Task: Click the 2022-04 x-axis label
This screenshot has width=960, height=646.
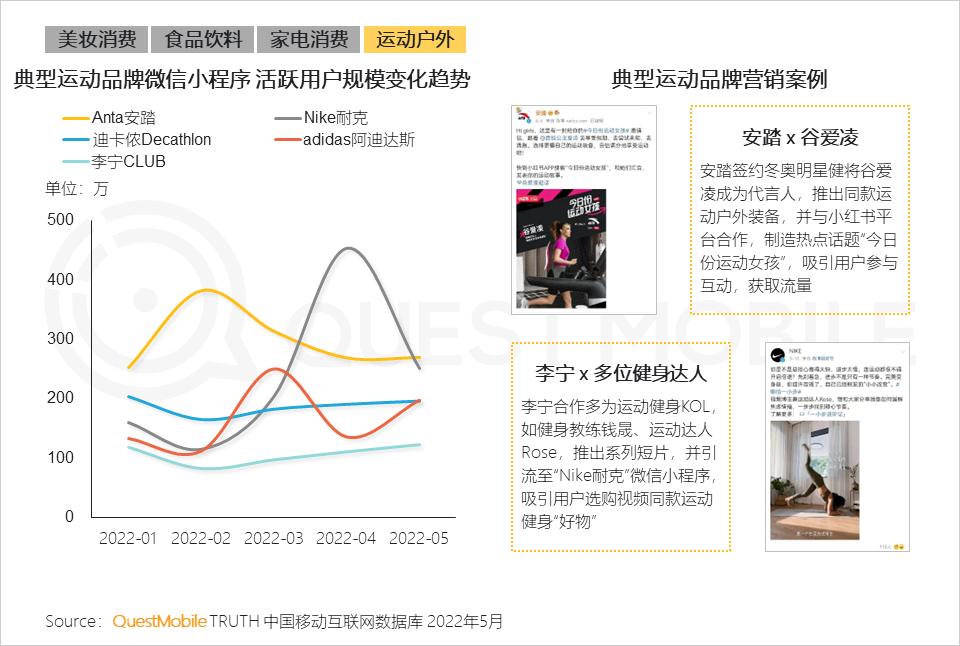Action: pos(346,538)
